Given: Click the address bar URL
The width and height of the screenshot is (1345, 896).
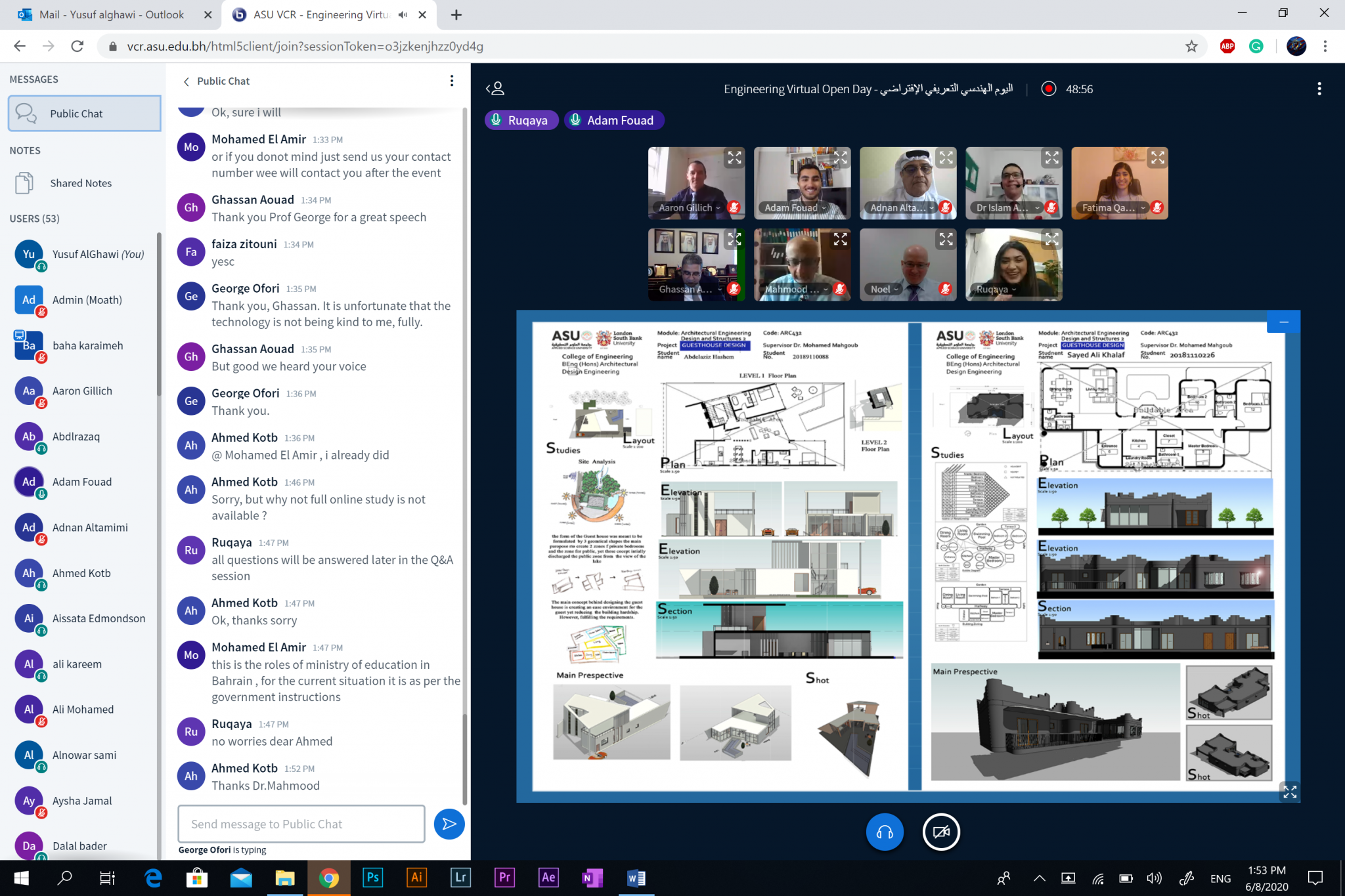Looking at the screenshot, I should pos(305,47).
